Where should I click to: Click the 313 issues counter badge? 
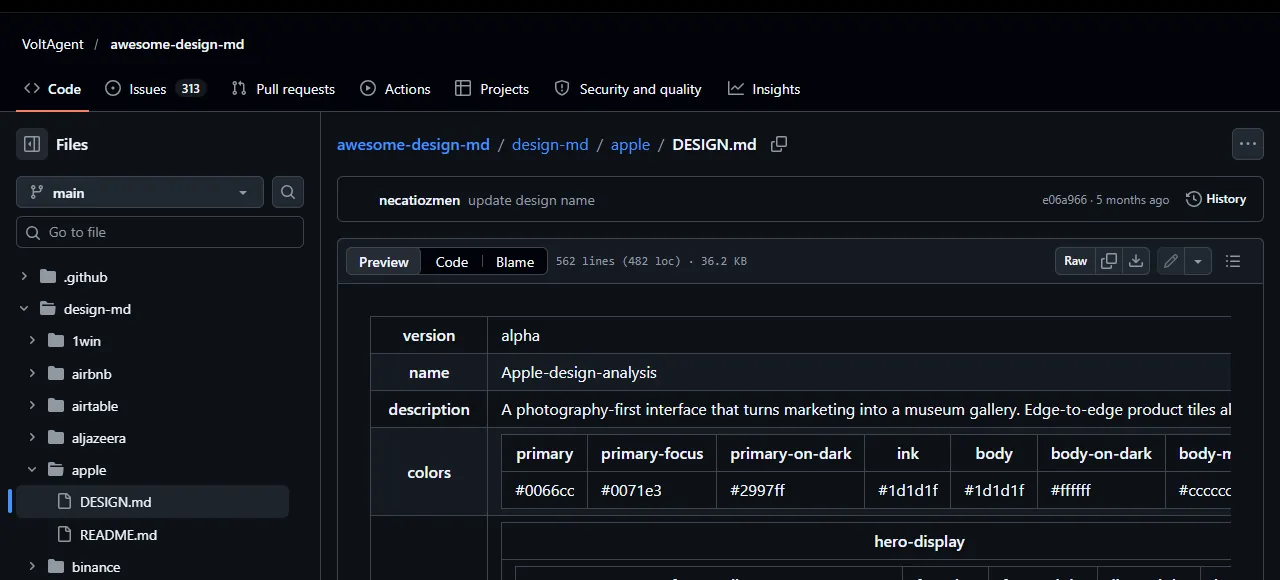(x=190, y=89)
